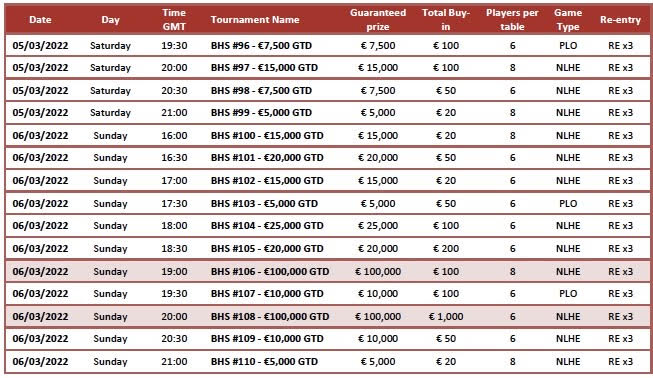The height and width of the screenshot is (378, 653).
Task: Select the Guaranteed prize column header
Action: (x=378, y=20)
